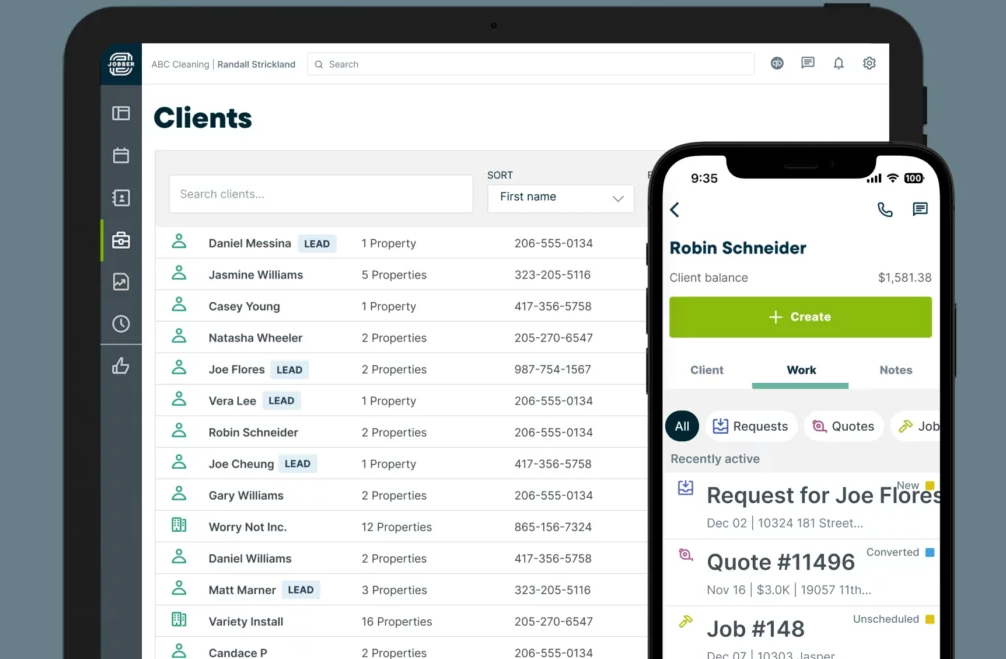Open the Worry Not Inc. client row
Screen dimensions: 1006x659
[x=248, y=527]
